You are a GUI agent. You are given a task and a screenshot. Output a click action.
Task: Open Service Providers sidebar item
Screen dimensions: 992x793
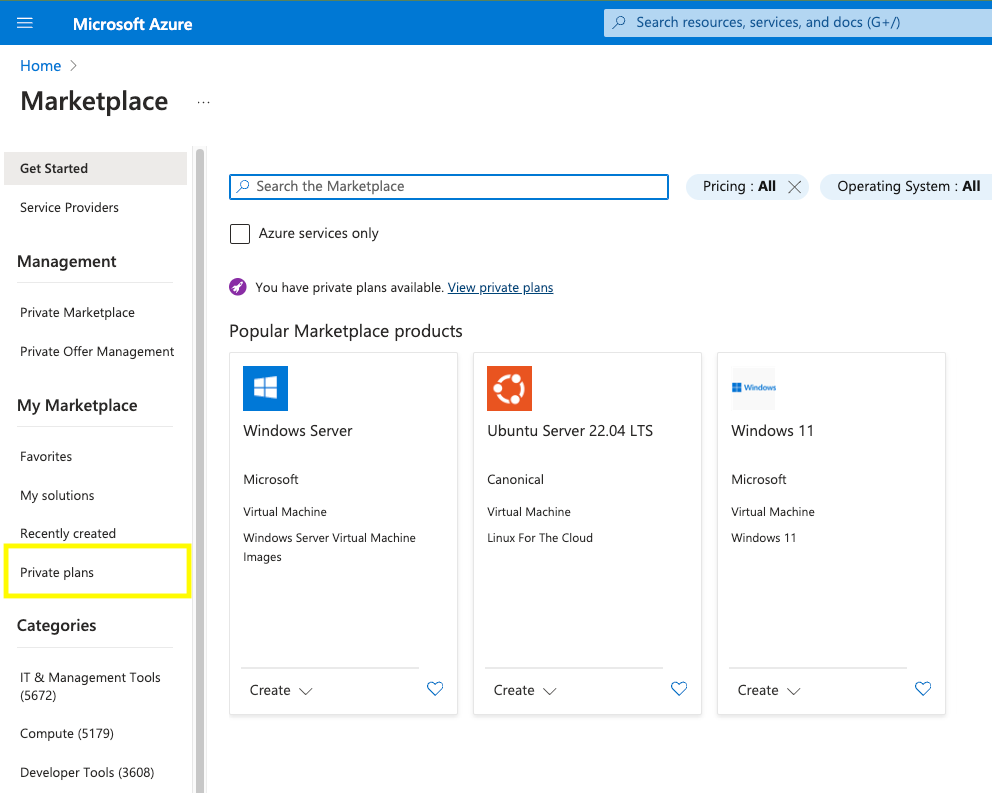tap(69, 208)
